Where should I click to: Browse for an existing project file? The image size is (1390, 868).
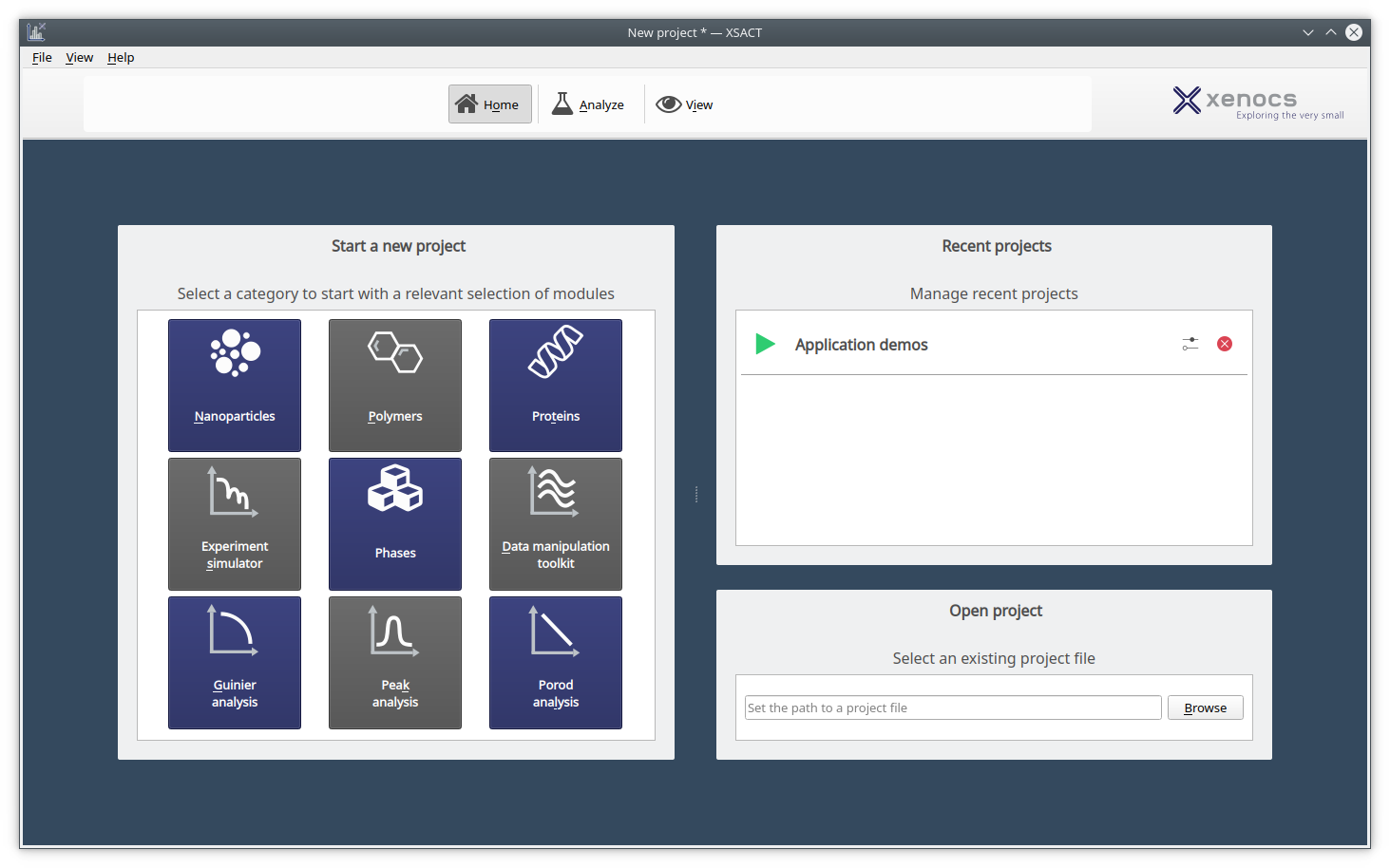(1206, 708)
